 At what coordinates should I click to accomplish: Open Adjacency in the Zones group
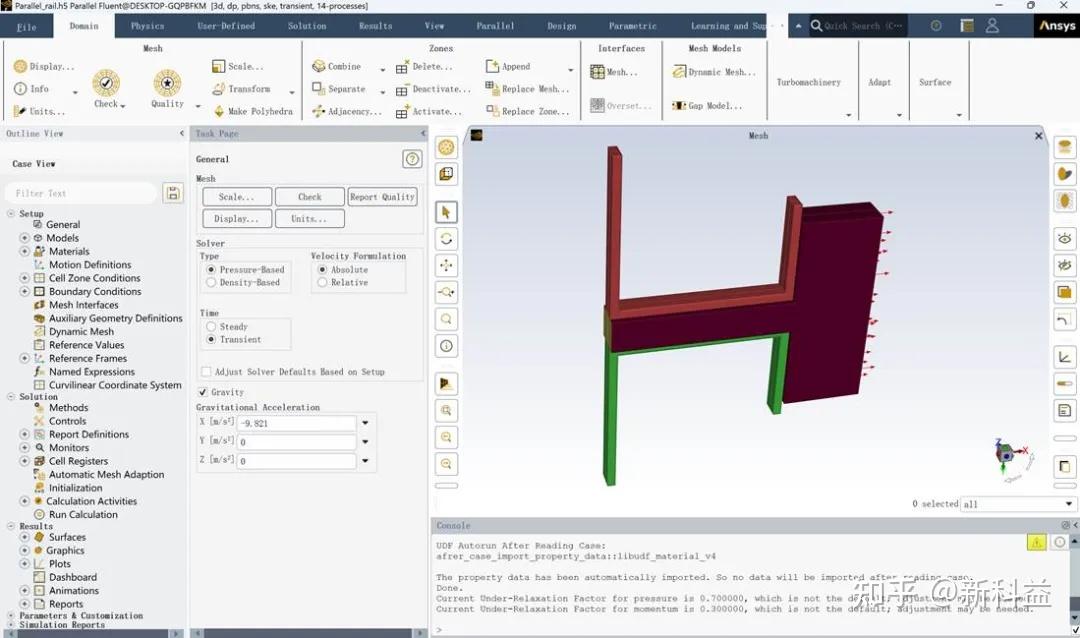[x=347, y=111]
